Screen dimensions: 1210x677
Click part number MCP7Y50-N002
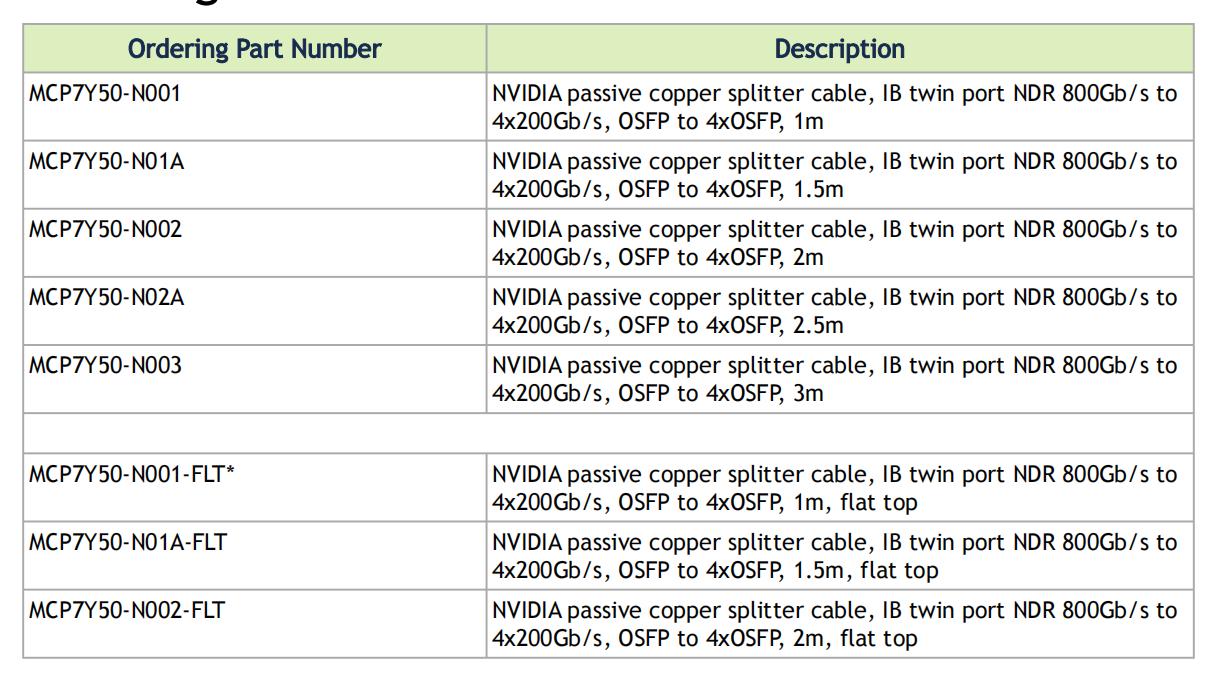pos(106,230)
